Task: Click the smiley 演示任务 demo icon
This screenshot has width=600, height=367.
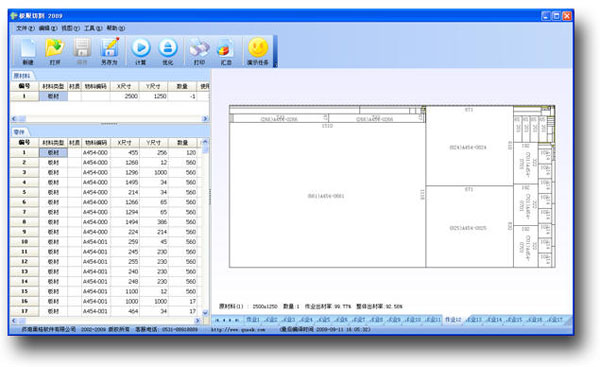Action: (x=258, y=51)
